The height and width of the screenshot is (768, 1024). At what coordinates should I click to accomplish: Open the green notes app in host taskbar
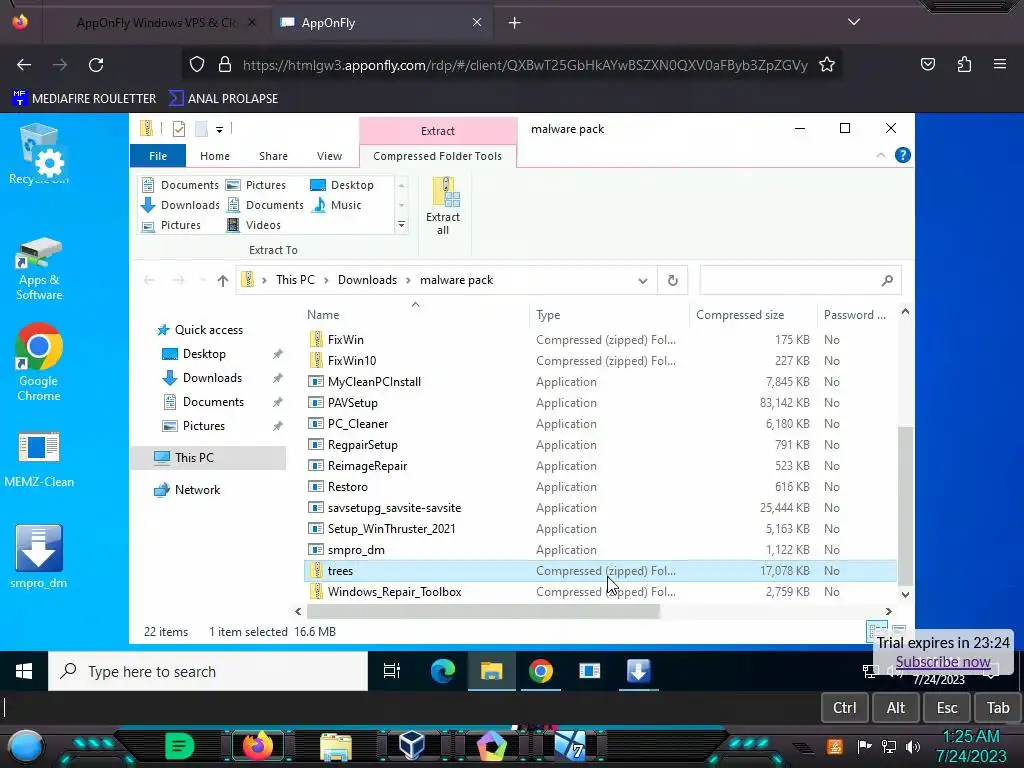[180, 746]
